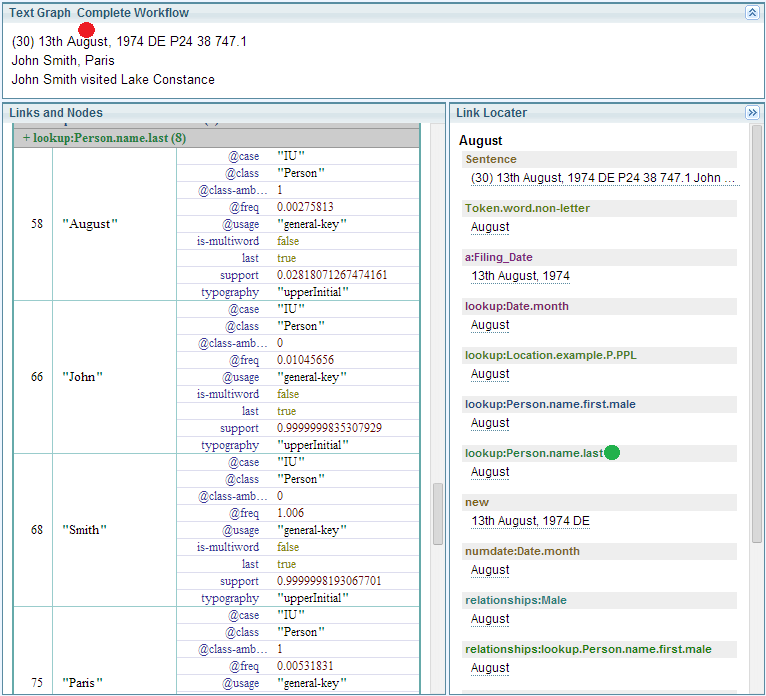The image size is (766, 696).
Task: Select the "John" node in row 66
Action: [82, 377]
